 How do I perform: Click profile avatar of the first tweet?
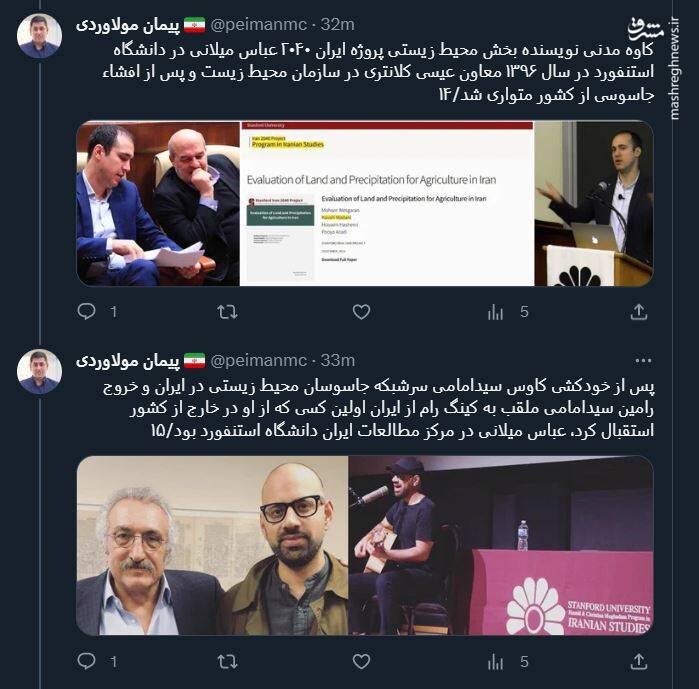[x=39, y=36]
